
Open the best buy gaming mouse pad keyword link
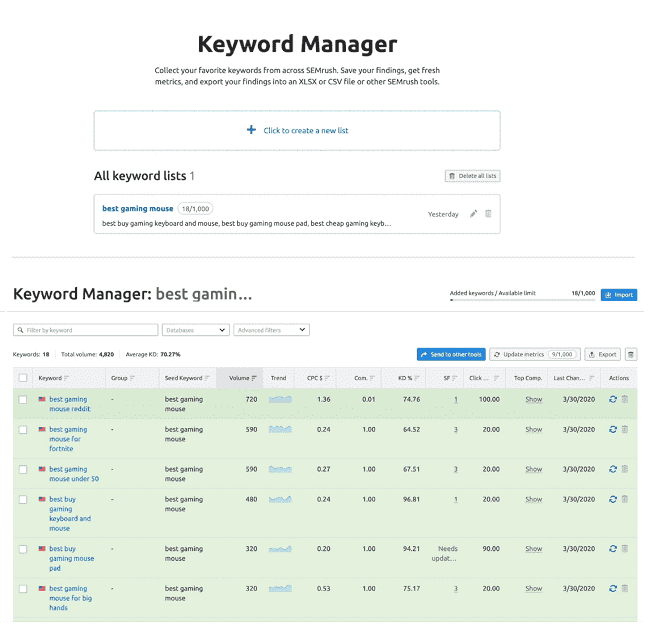72,559
